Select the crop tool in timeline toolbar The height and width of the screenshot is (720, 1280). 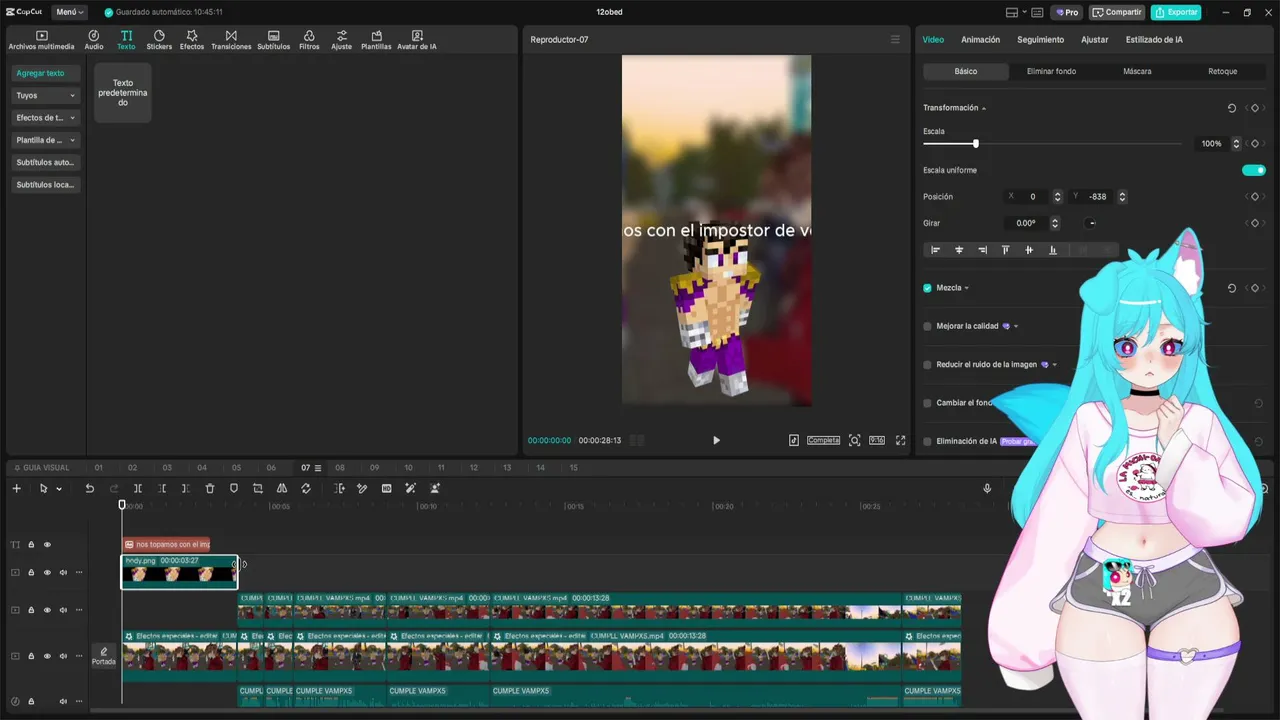pyautogui.click(x=258, y=488)
